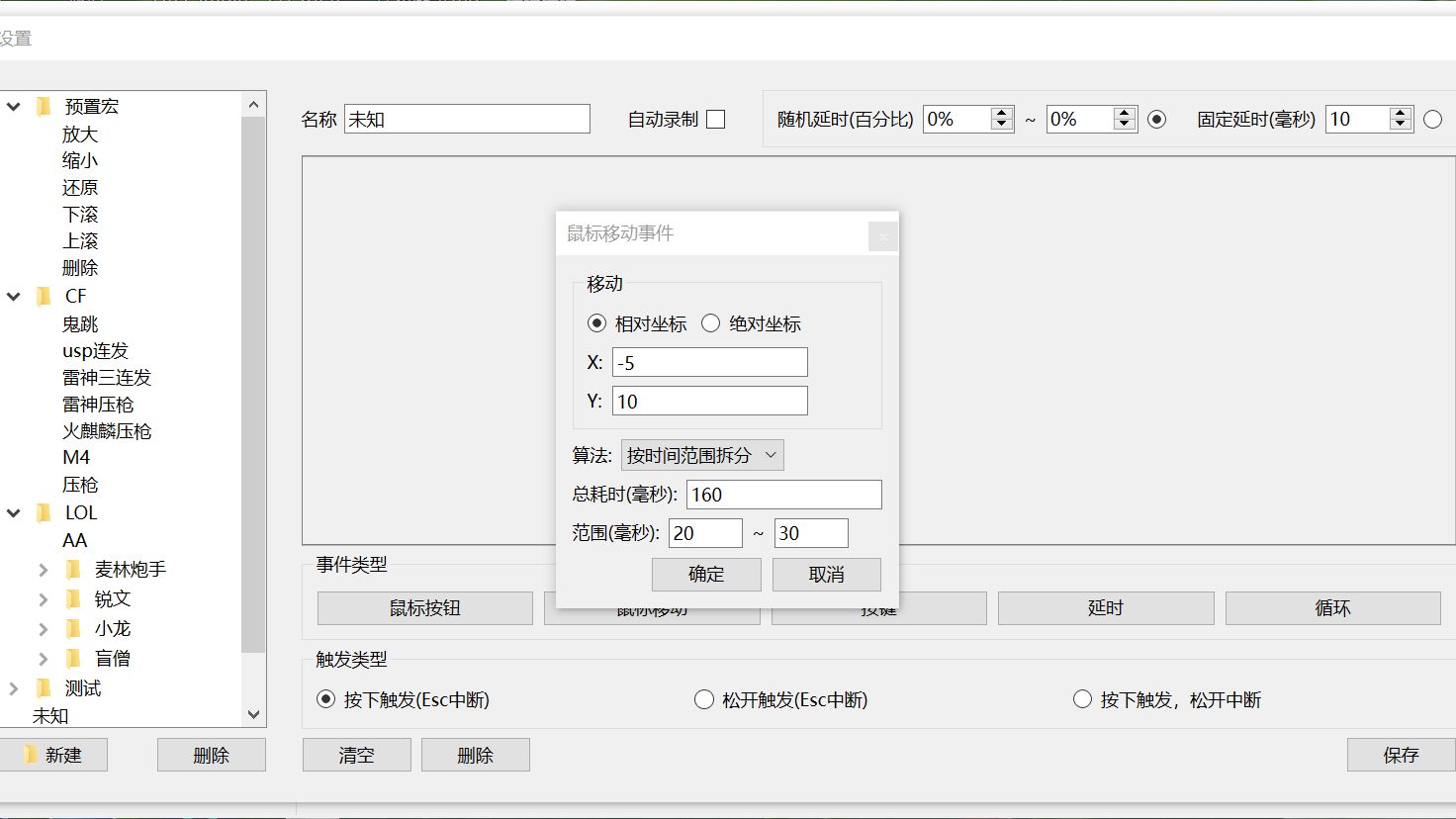Collapse the LOL tree node
The height and width of the screenshot is (819, 1456).
point(14,513)
